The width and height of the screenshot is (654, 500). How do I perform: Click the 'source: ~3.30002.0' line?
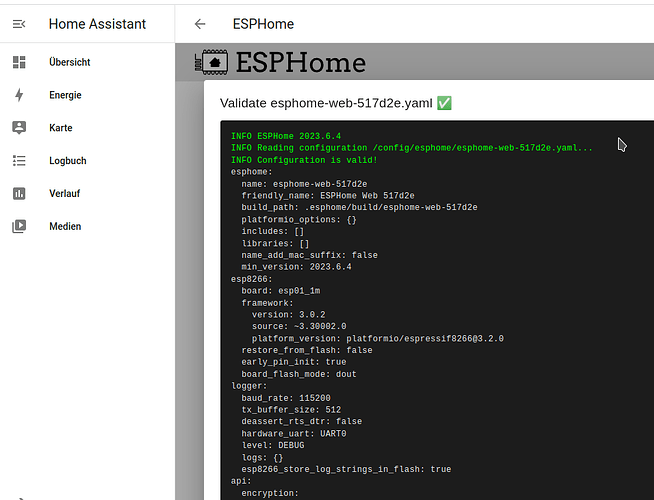(299, 326)
